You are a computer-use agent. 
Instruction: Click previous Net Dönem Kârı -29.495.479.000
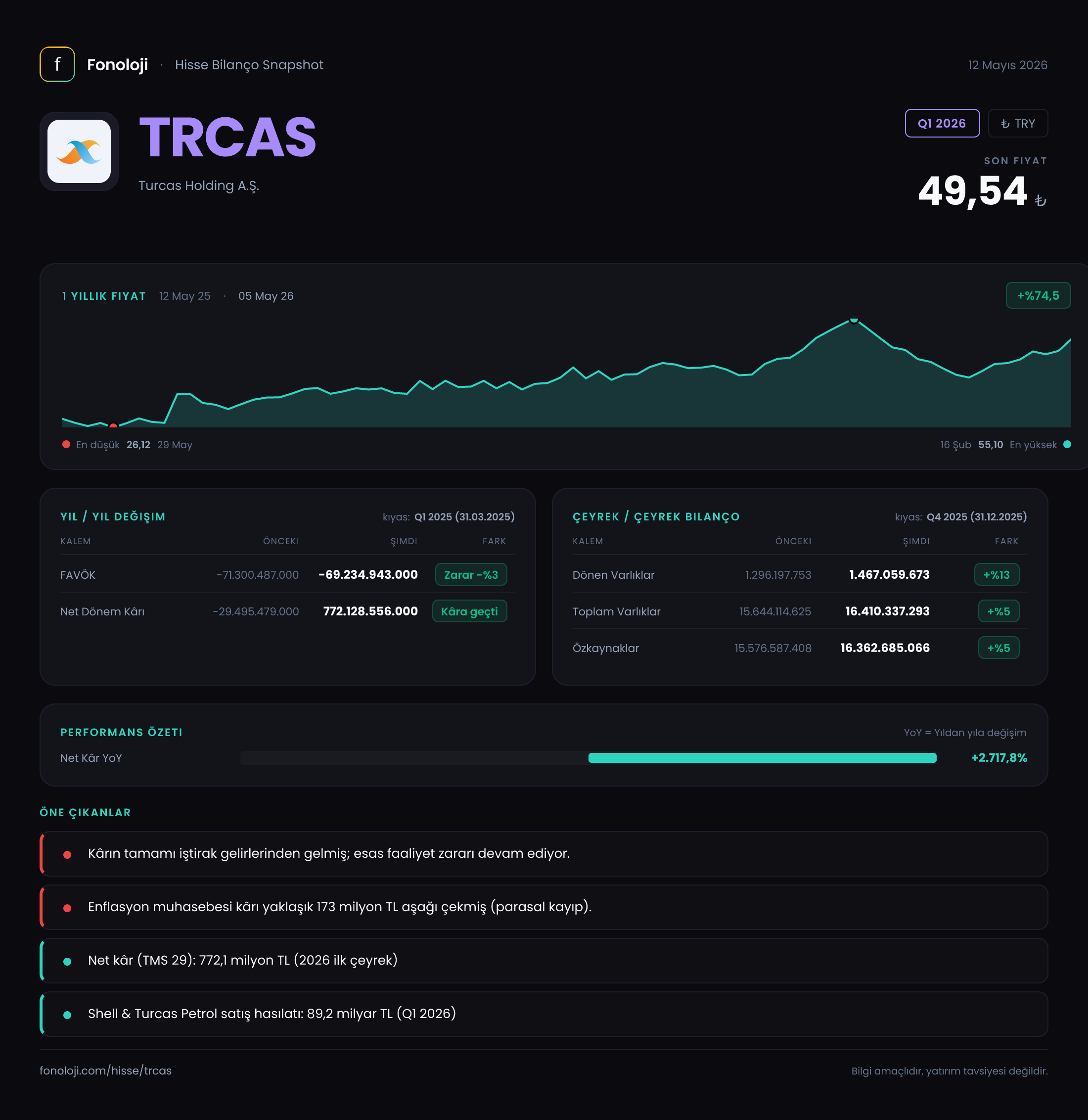point(256,611)
